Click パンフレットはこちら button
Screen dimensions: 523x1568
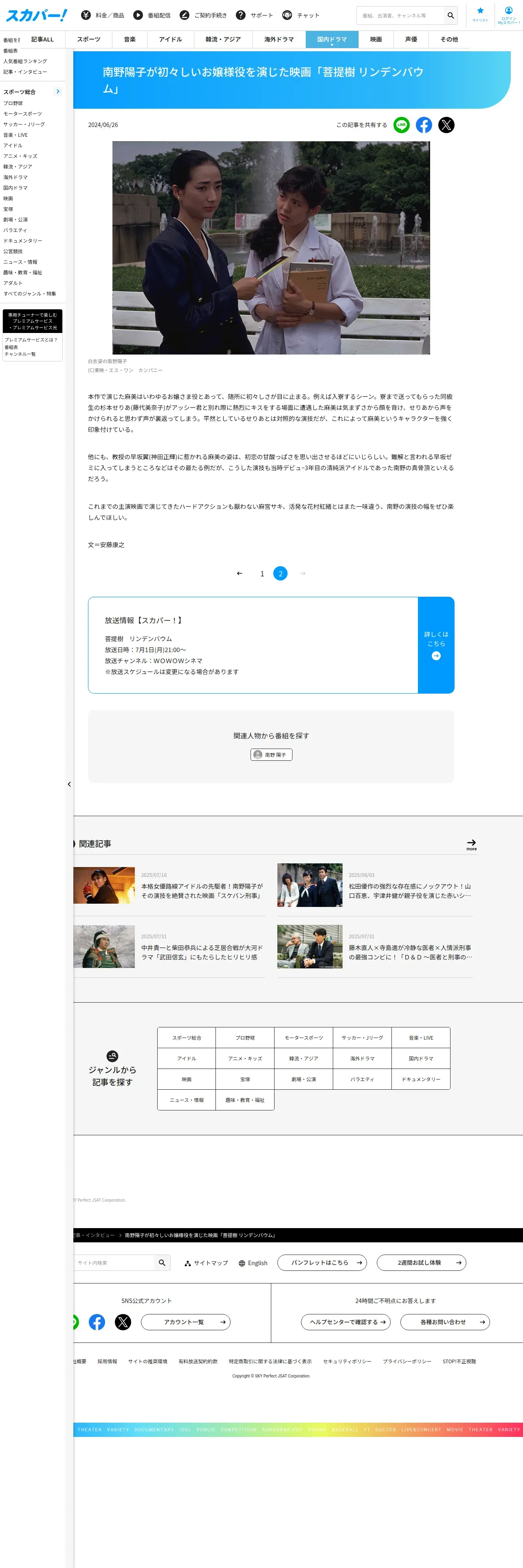[x=322, y=1262]
